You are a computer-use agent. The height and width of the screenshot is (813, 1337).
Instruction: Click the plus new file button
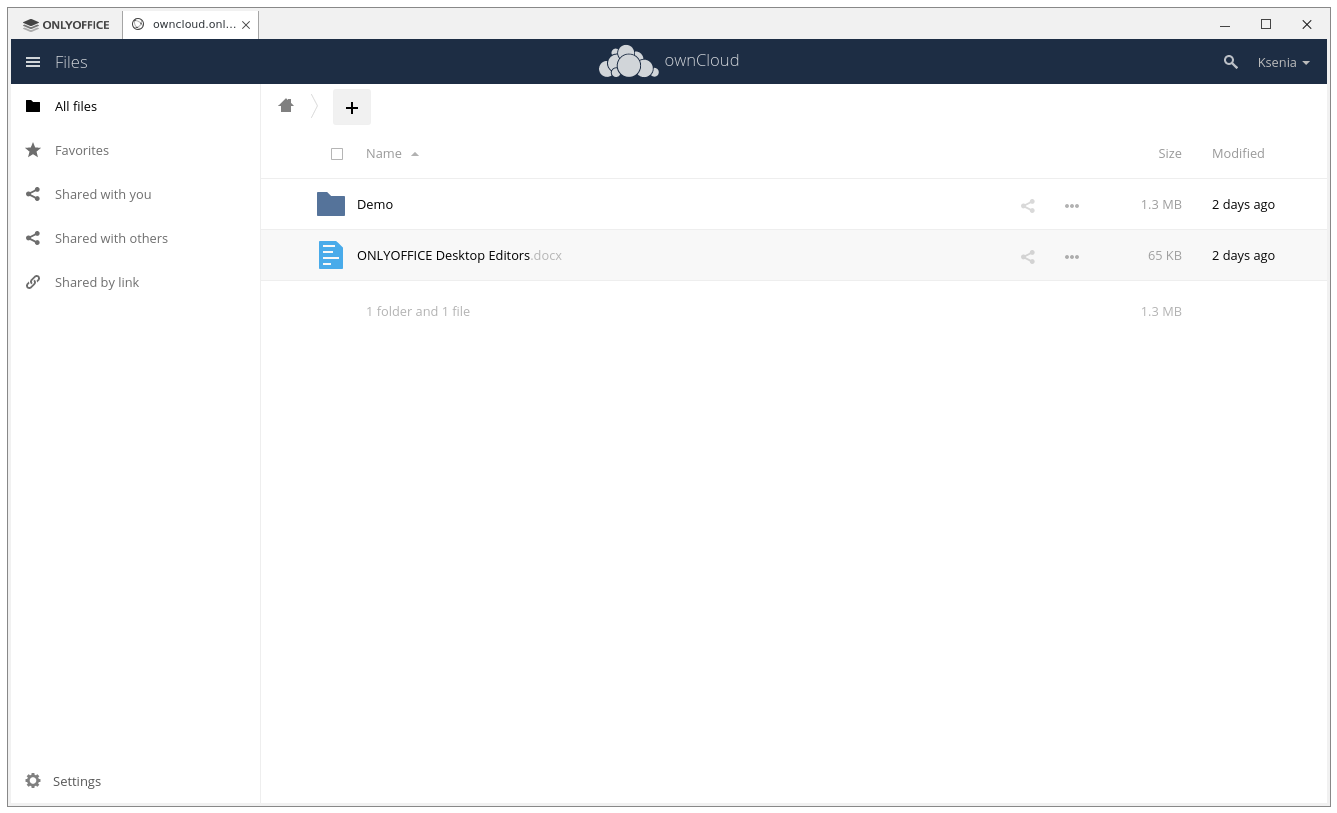(352, 107)
